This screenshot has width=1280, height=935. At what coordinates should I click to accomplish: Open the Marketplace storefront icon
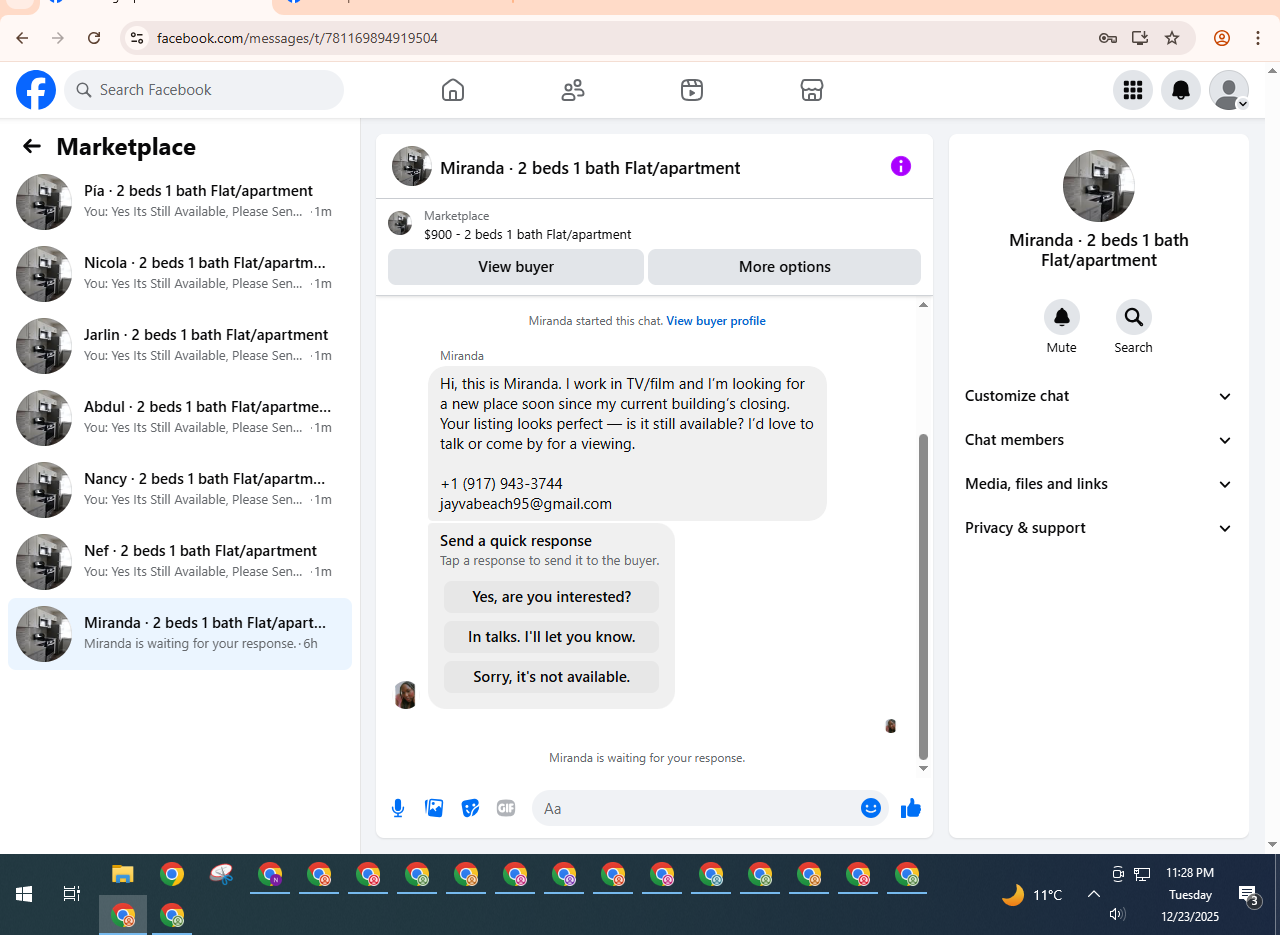[x=812, y=90]
